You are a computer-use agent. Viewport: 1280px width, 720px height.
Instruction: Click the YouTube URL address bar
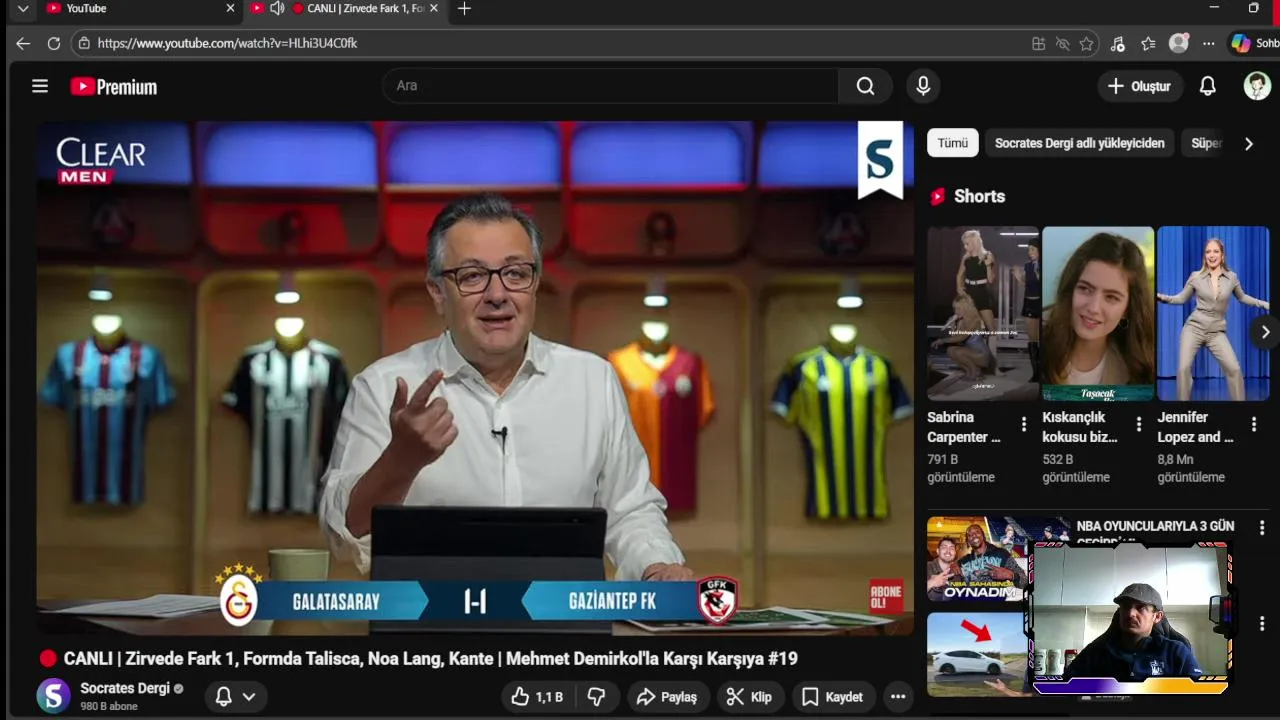[560, 43]
